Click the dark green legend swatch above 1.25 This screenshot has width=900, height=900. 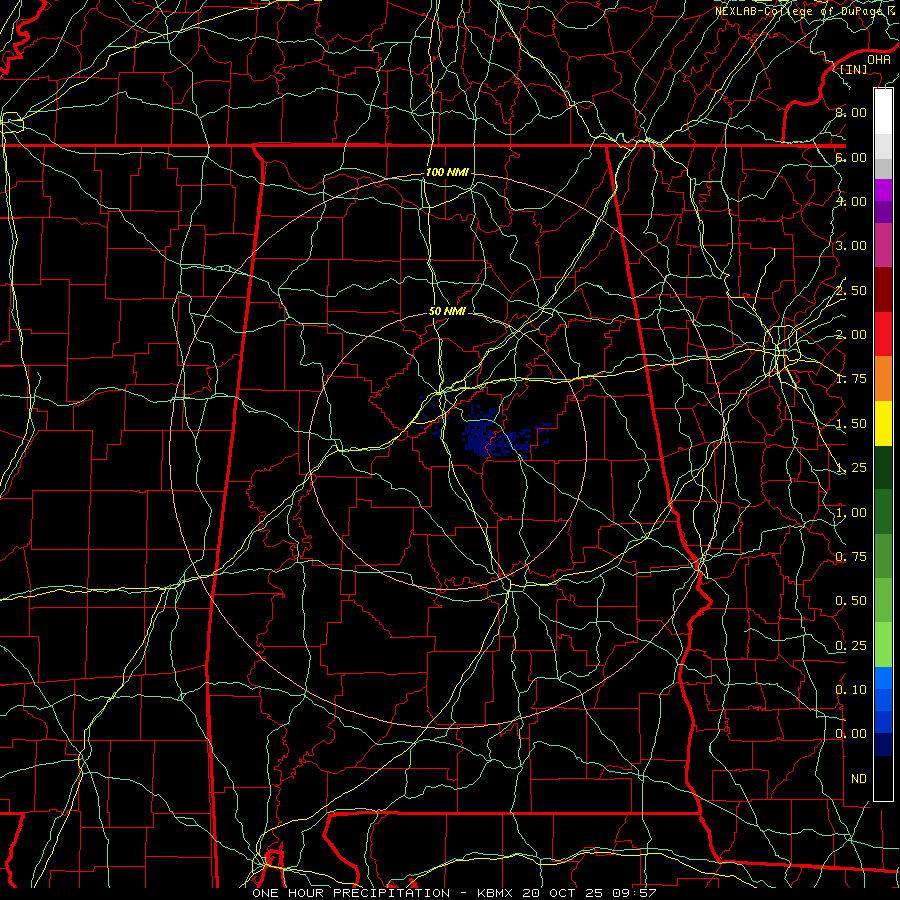click(883, 468)
